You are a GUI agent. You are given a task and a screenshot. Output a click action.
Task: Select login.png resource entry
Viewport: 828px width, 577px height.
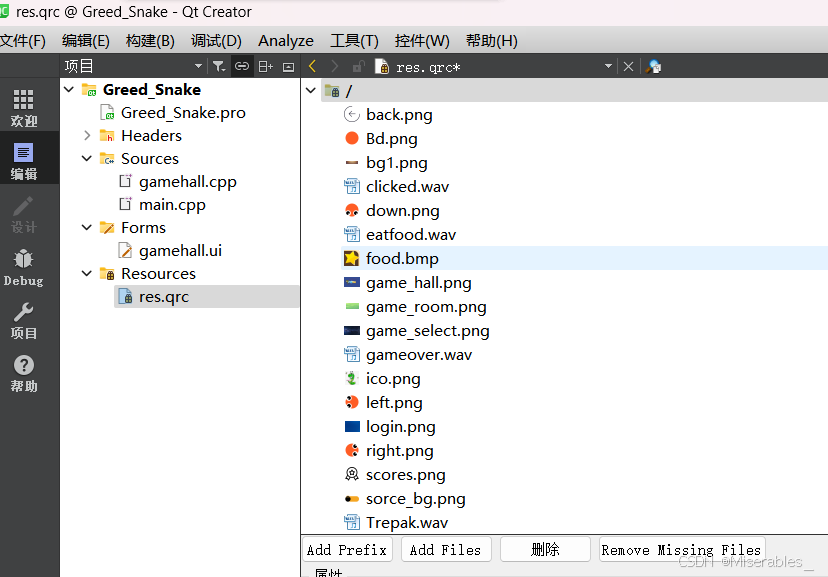pyautogui.click(x=400, y=427)
